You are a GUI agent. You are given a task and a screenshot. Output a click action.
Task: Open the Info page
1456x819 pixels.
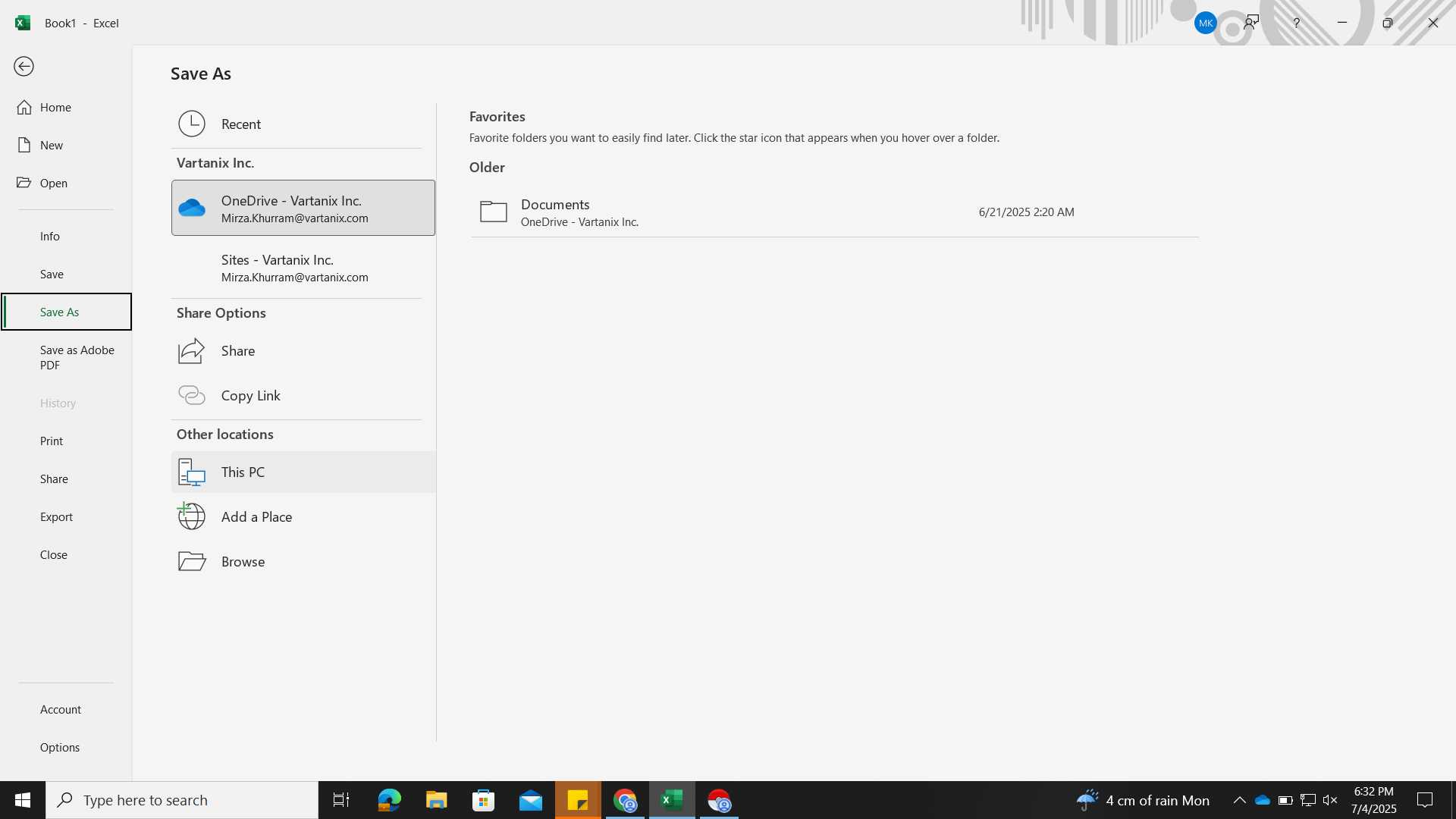pyautogui.click(x=66, y=236)
